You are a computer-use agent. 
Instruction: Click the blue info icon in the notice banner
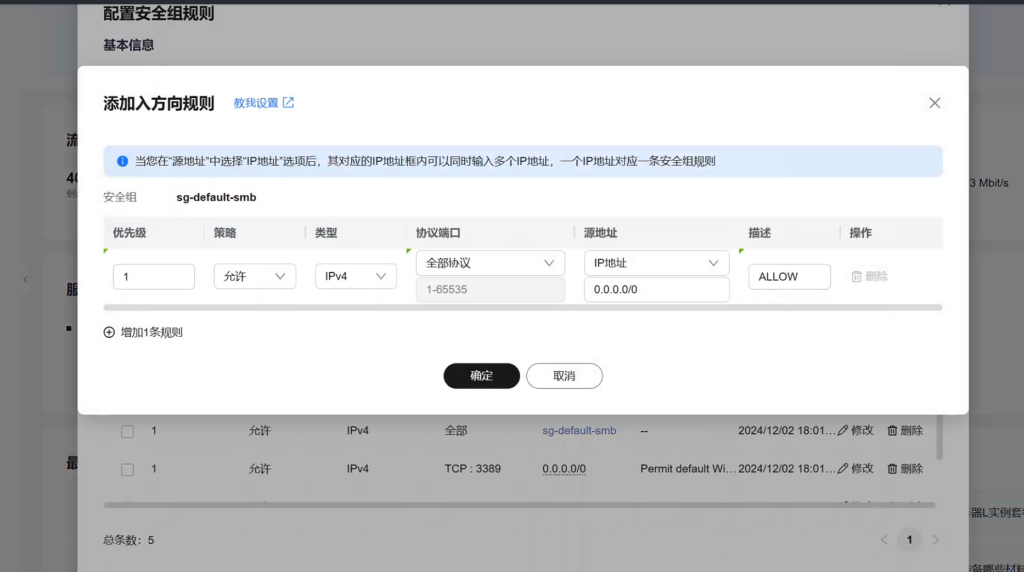122,161
